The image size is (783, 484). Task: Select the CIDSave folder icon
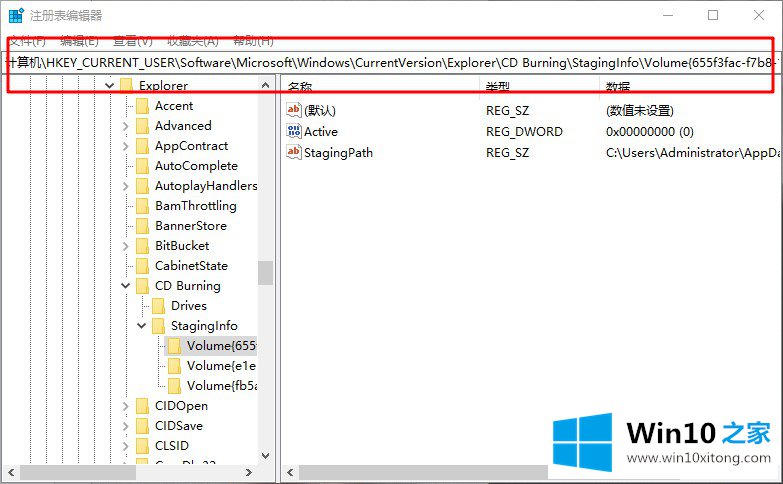[143, 426]
